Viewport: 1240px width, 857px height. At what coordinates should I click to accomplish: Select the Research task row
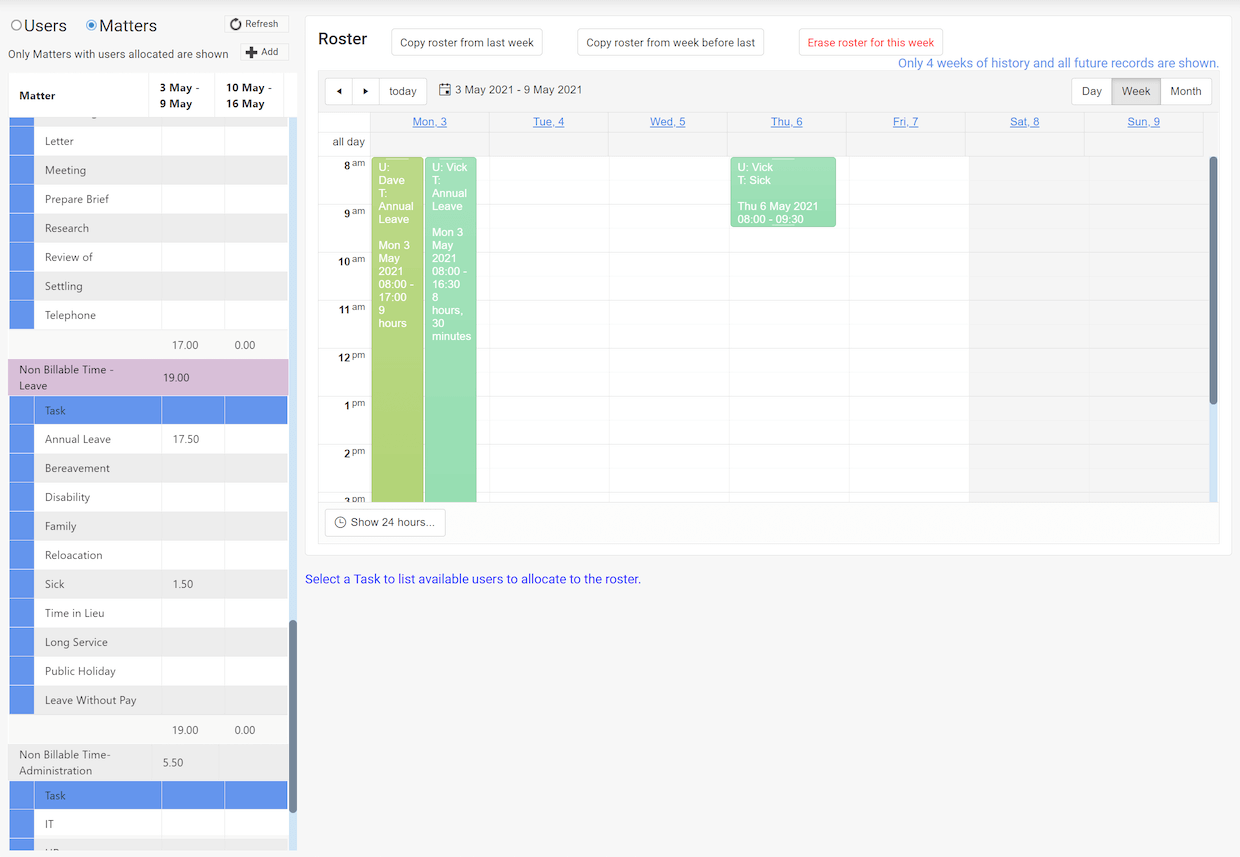[x=148, y=228]
